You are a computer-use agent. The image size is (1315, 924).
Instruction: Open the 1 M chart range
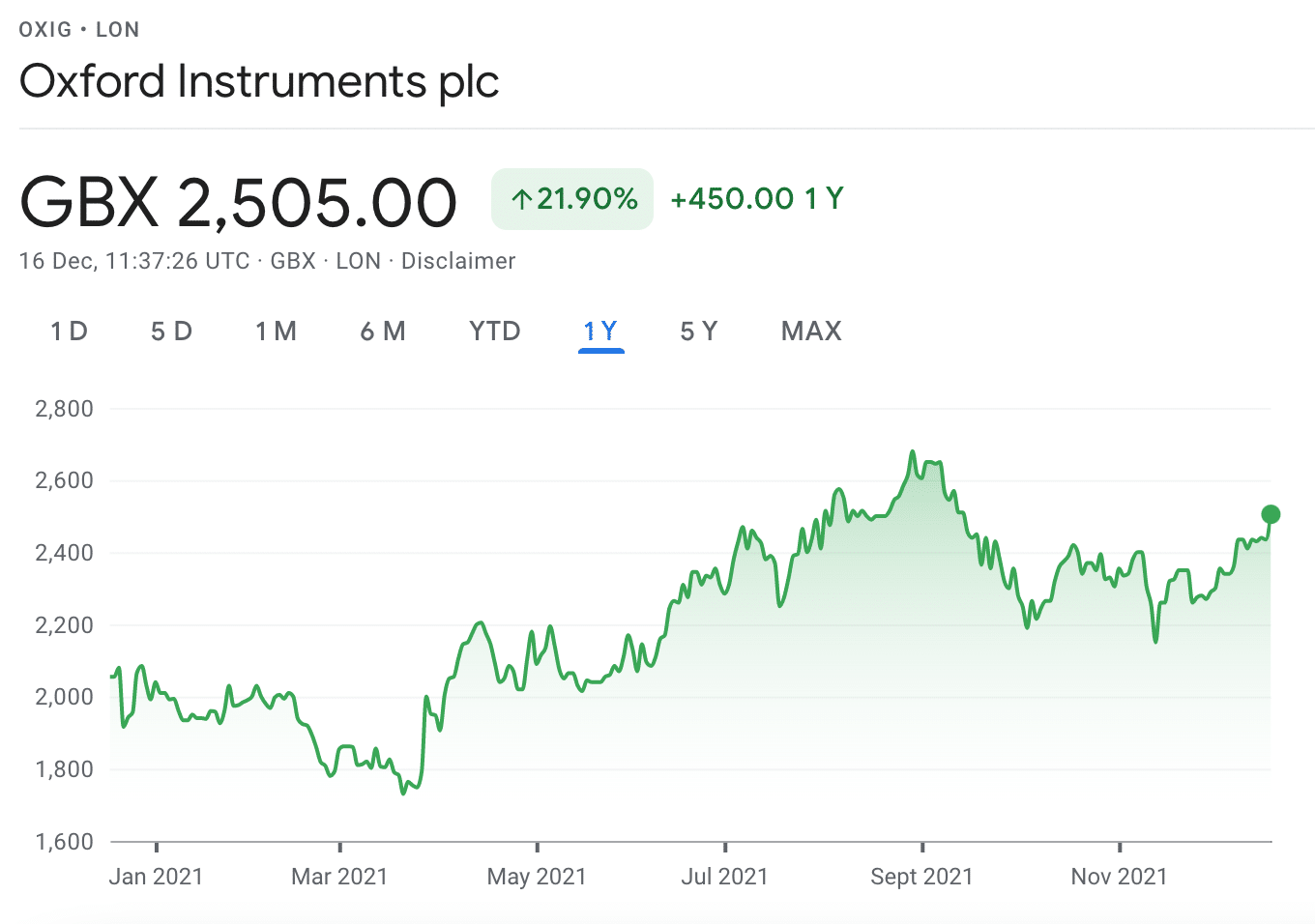[276, 332]
